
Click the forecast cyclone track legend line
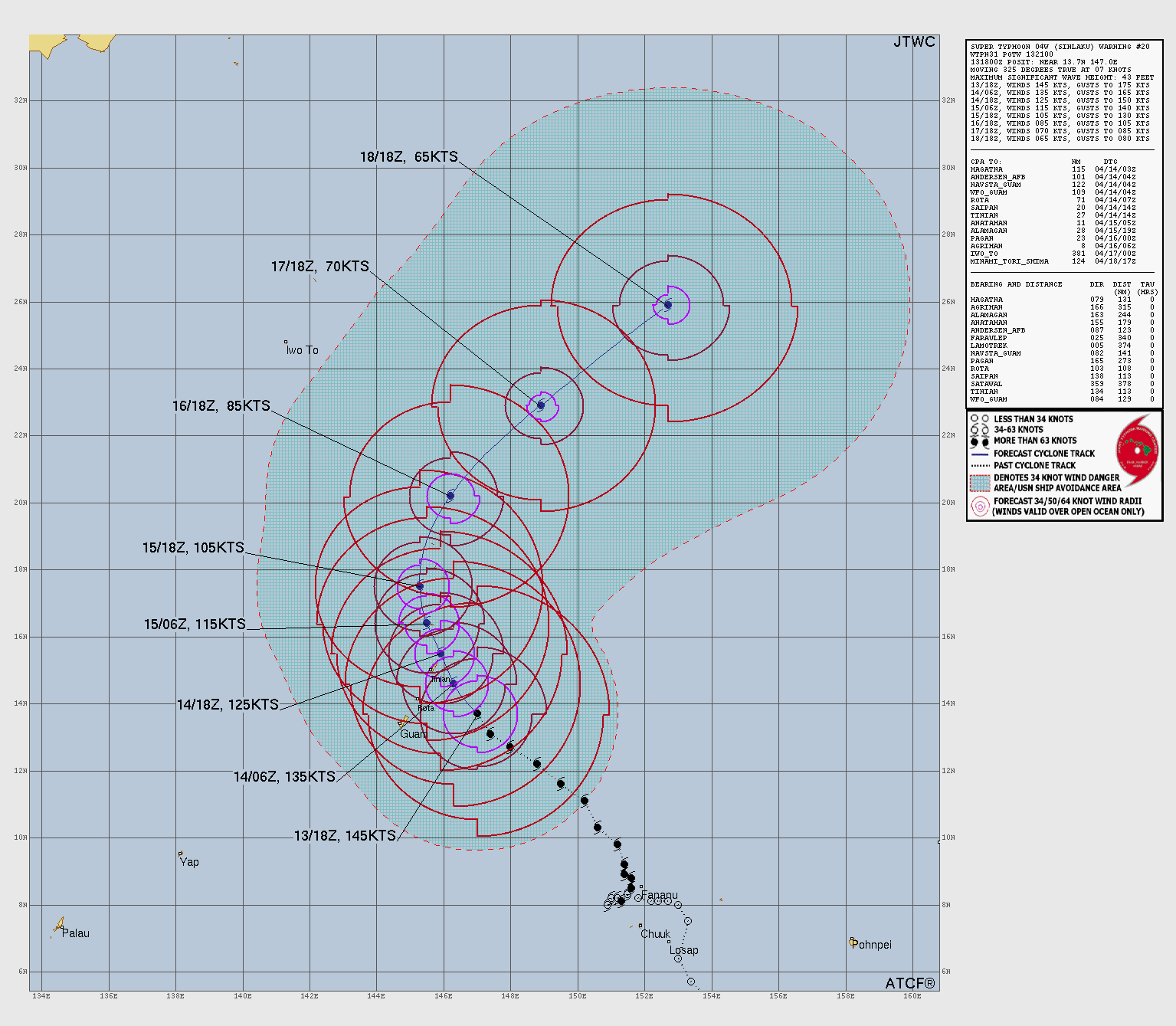[980, 454]
